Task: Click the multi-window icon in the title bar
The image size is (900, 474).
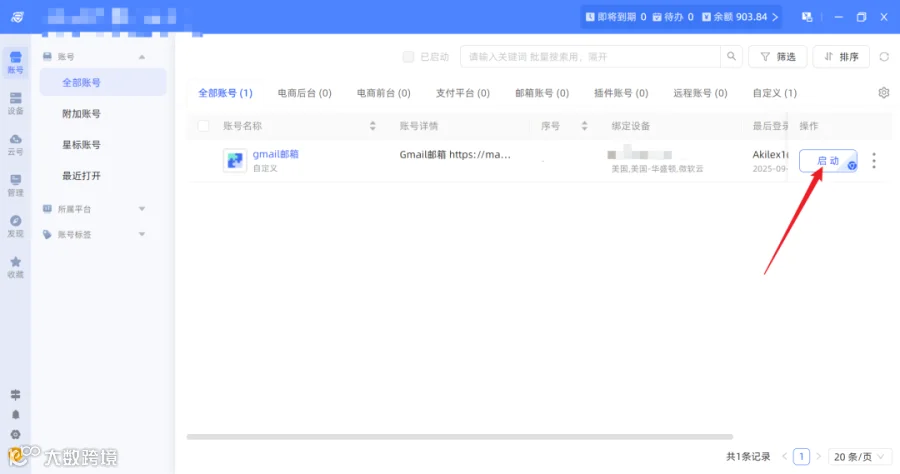Action: tap(807, 17)
